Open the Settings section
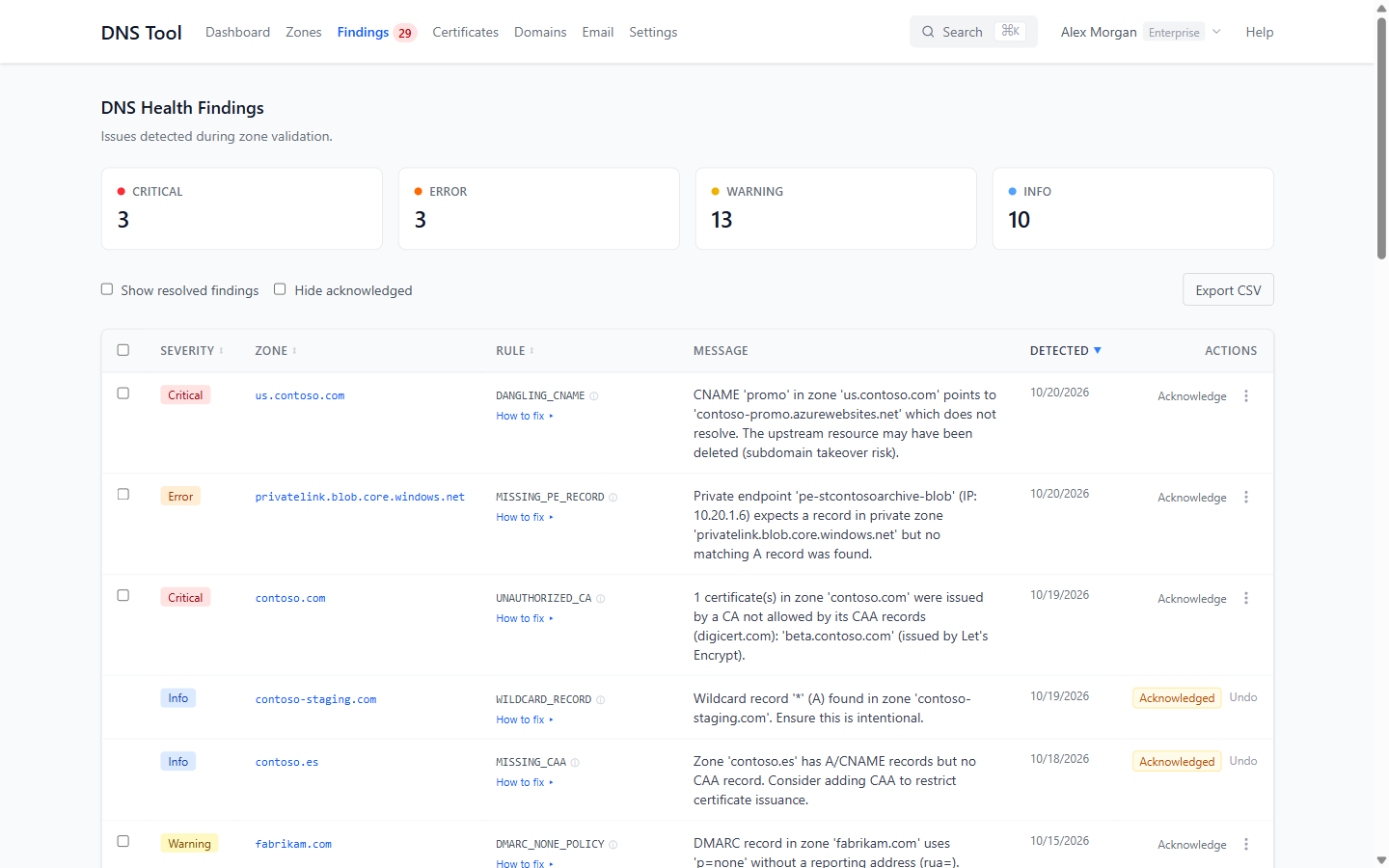 point(653,32)
